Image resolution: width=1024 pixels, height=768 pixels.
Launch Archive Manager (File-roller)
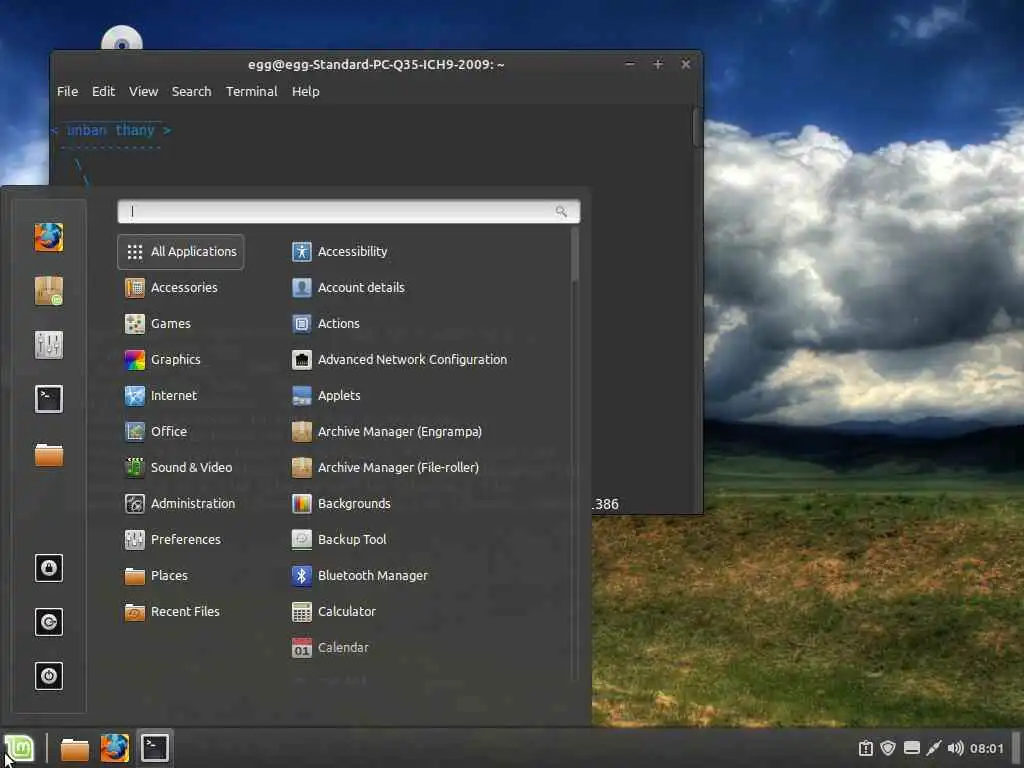pos(385,467)
